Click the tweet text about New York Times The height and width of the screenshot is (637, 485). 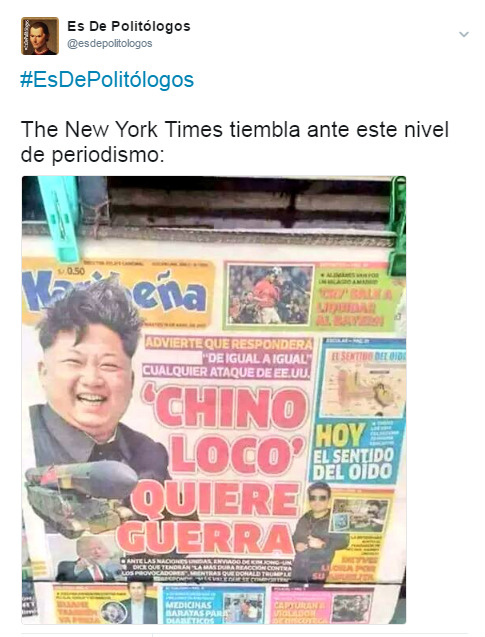[235, 142]
